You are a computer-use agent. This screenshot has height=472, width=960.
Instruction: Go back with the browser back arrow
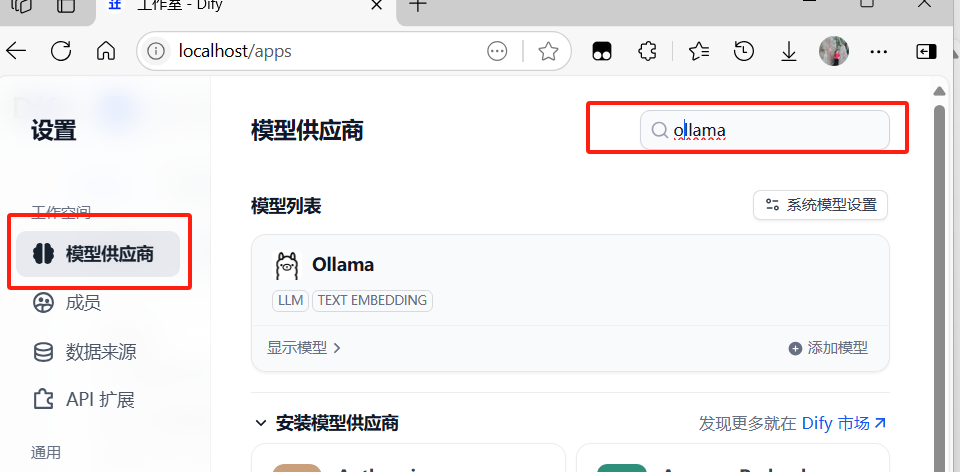[17, 51]
